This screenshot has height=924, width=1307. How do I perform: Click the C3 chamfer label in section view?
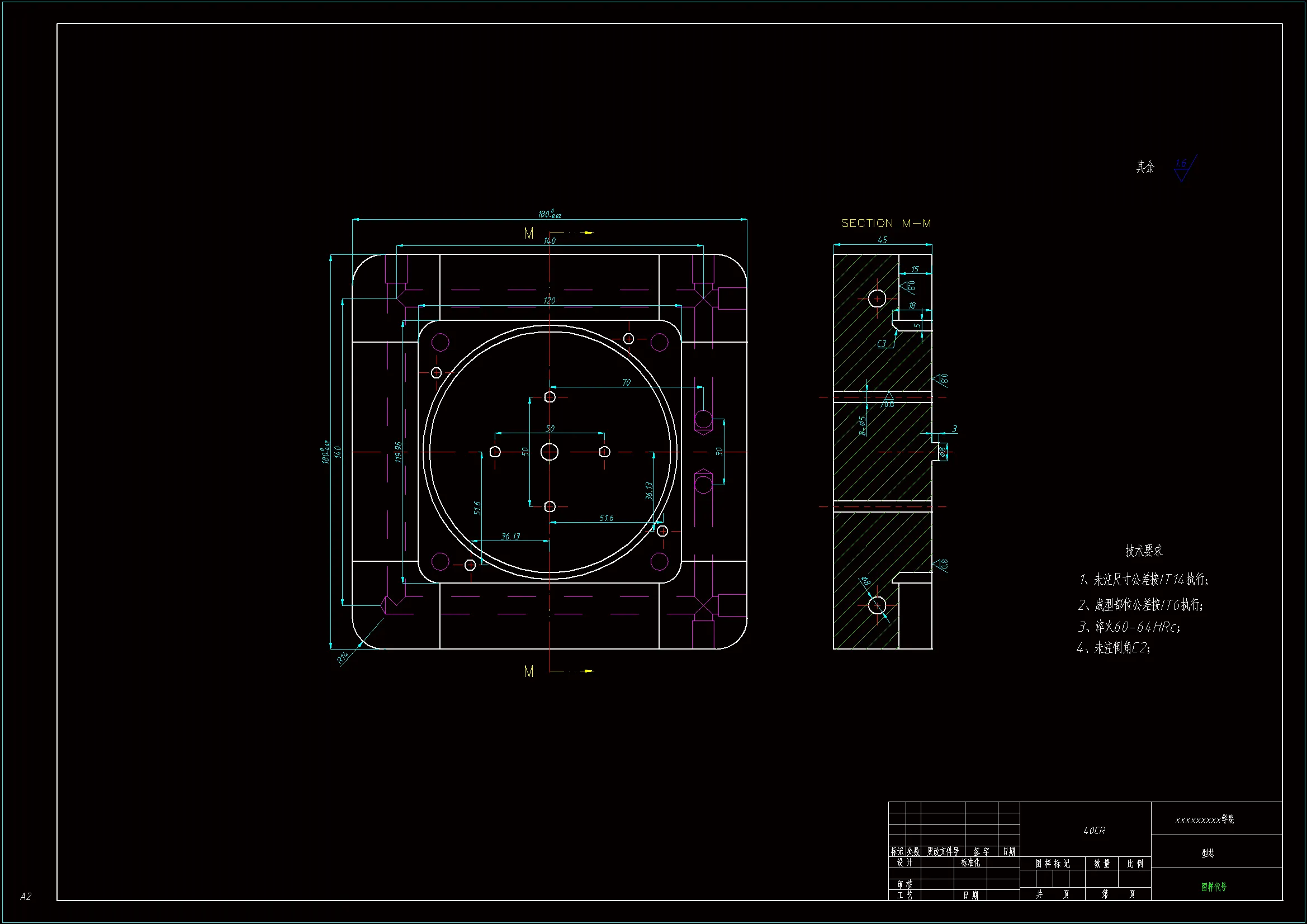881,343
